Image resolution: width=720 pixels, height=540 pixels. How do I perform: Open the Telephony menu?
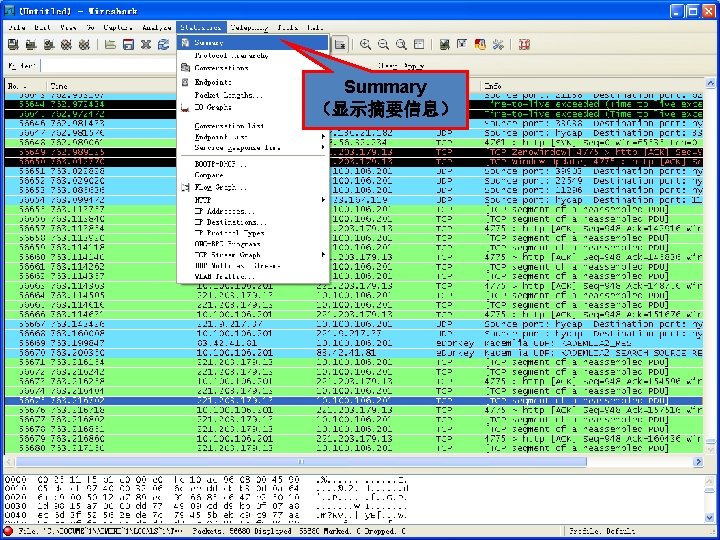click(x=249, y=28)
